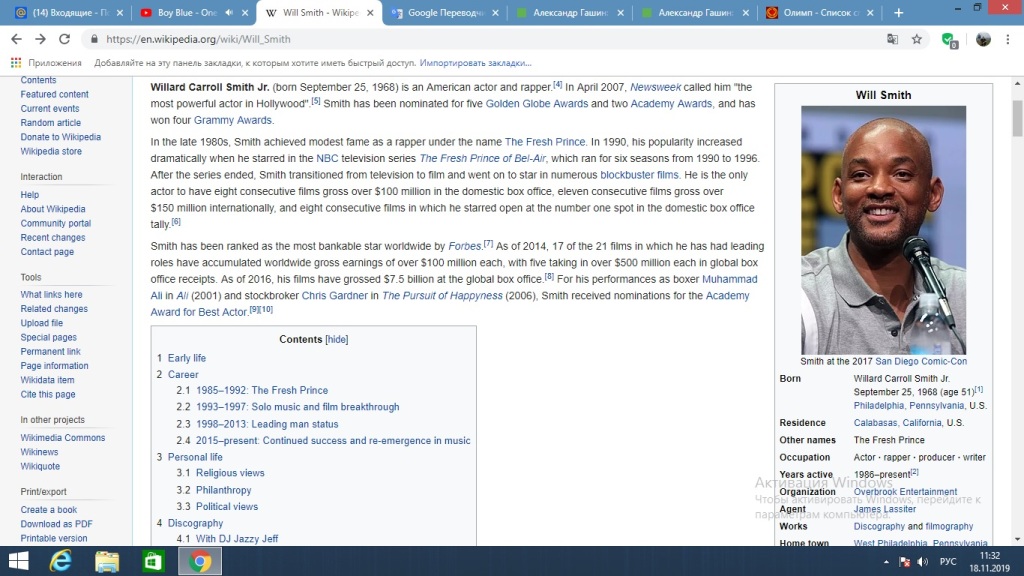
Task: Close the Входящие inbox tab
Action: tap(120, 12)
